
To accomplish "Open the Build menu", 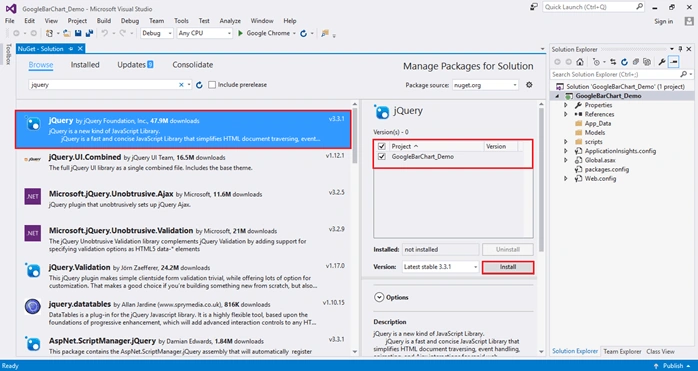I will [x=104, y=21].
